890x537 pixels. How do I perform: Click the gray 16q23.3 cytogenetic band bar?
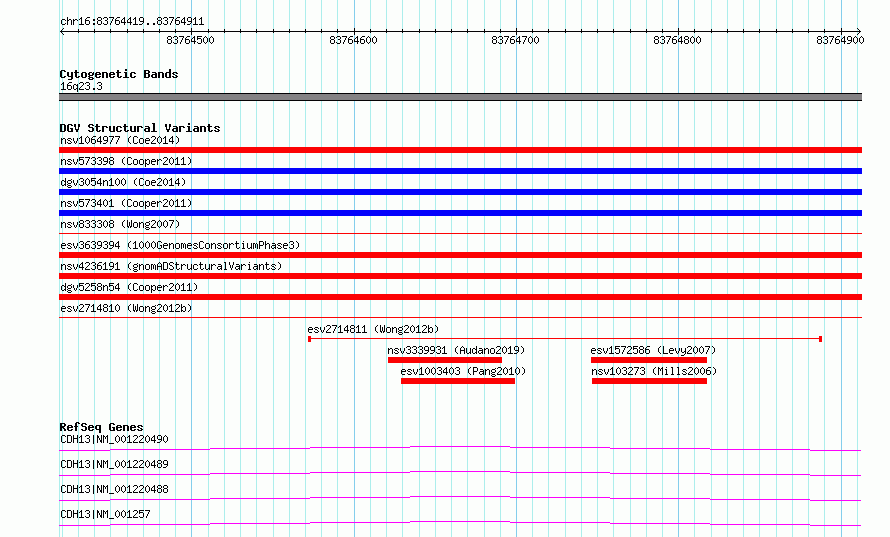pos(460,97)
